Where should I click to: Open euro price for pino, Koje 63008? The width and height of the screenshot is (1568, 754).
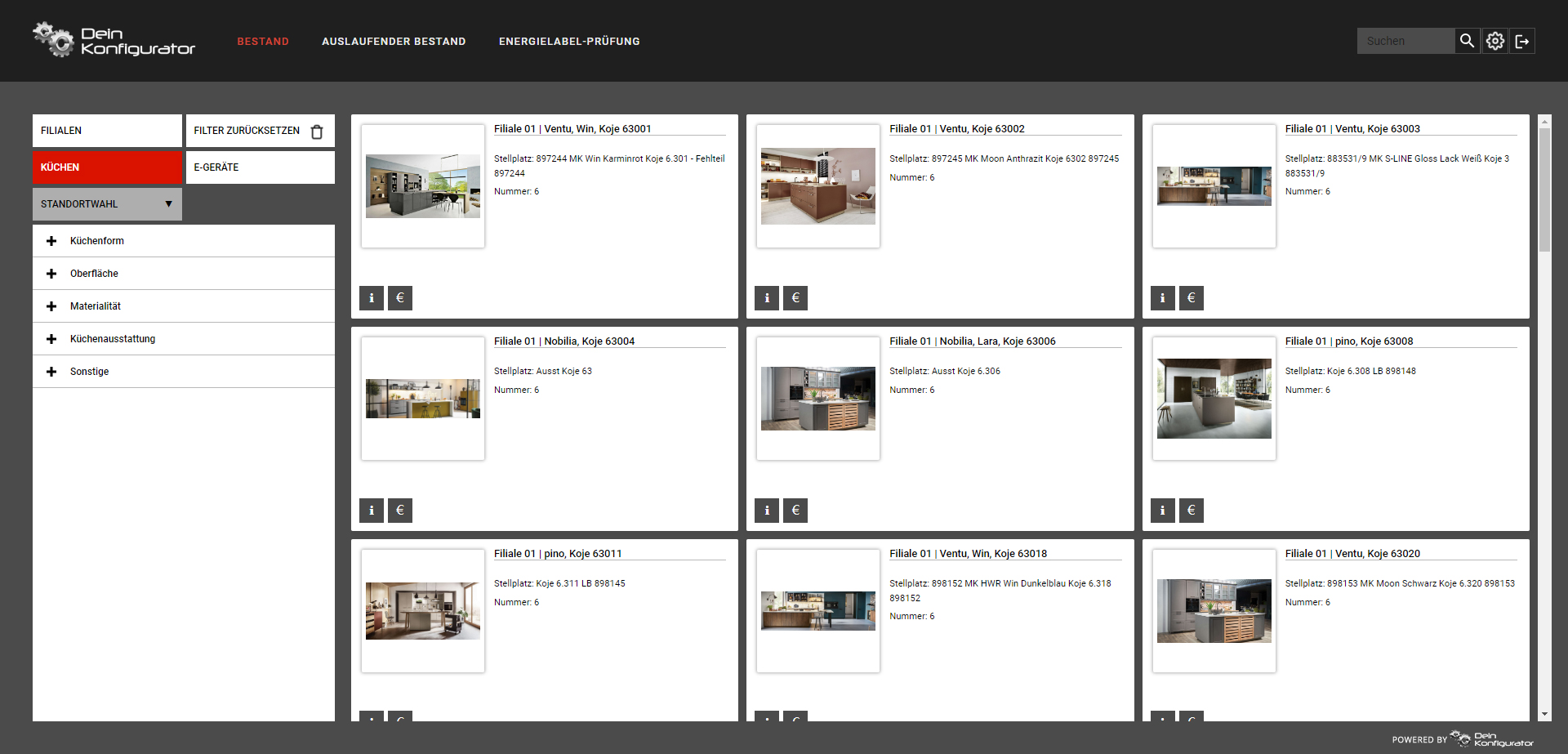[x=1191, y=511]
